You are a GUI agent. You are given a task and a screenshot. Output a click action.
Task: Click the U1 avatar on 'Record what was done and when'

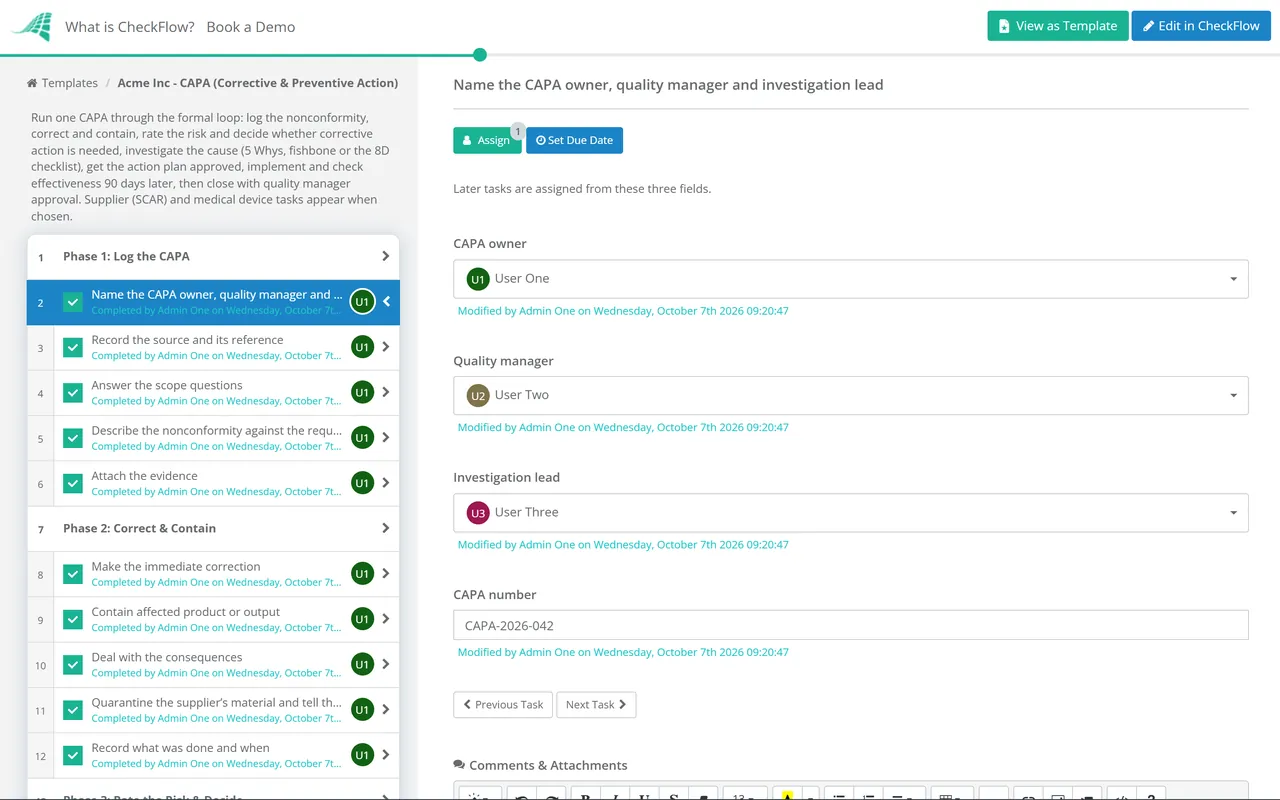[x=362, y=755]
